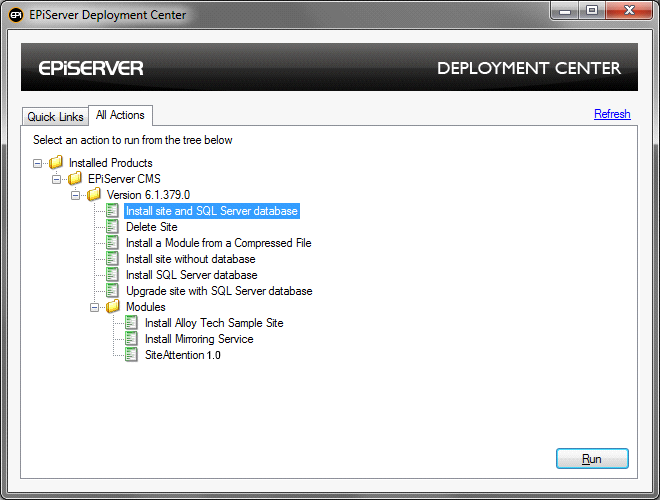Select Install a Module from a Compressed File

[218, 243]
